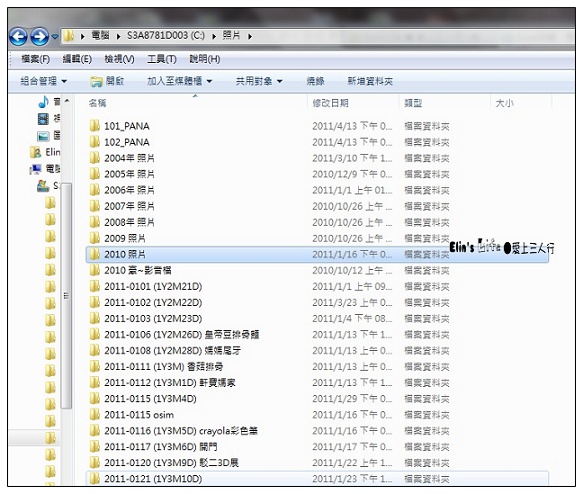583x494 pixels.
Task: Click the navigation pane scroll-up arrow
Action: click(x=67, y=101)
